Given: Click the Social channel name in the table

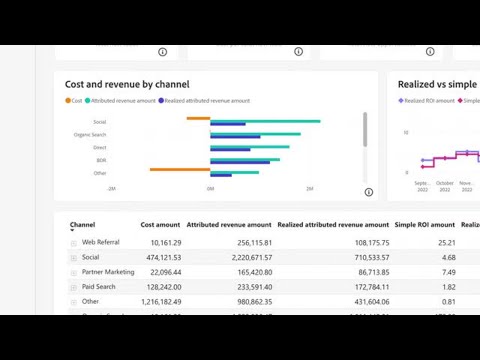Looking at the screenshot, I should [x=90, y=257].
